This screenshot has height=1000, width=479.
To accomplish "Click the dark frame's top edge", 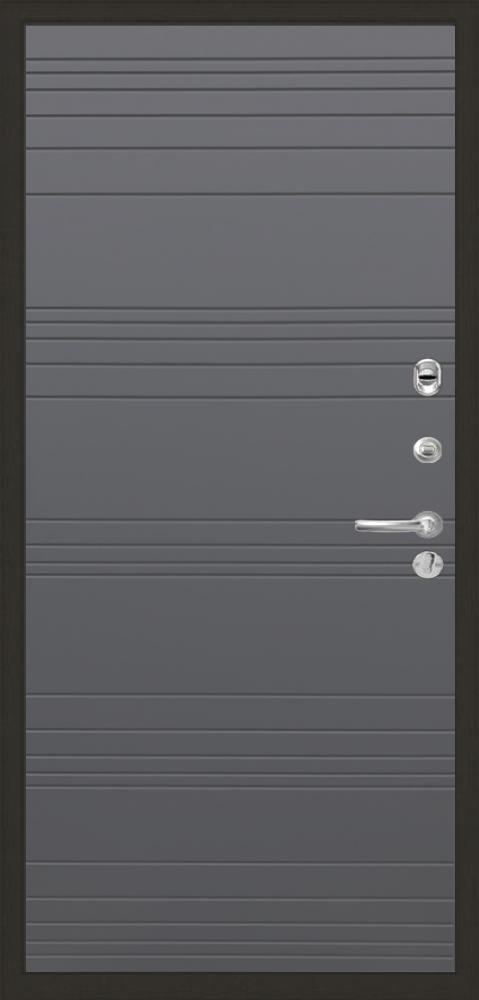I will (x=239, y=12).
